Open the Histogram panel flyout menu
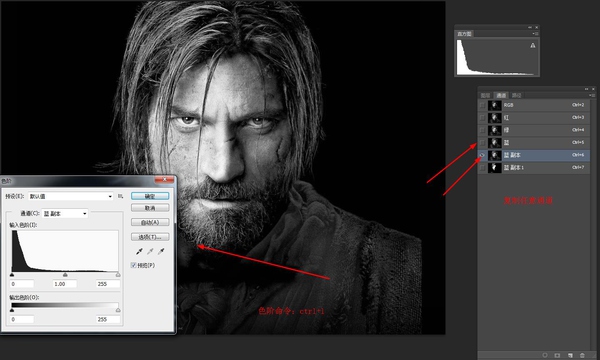 pos(535,34)
